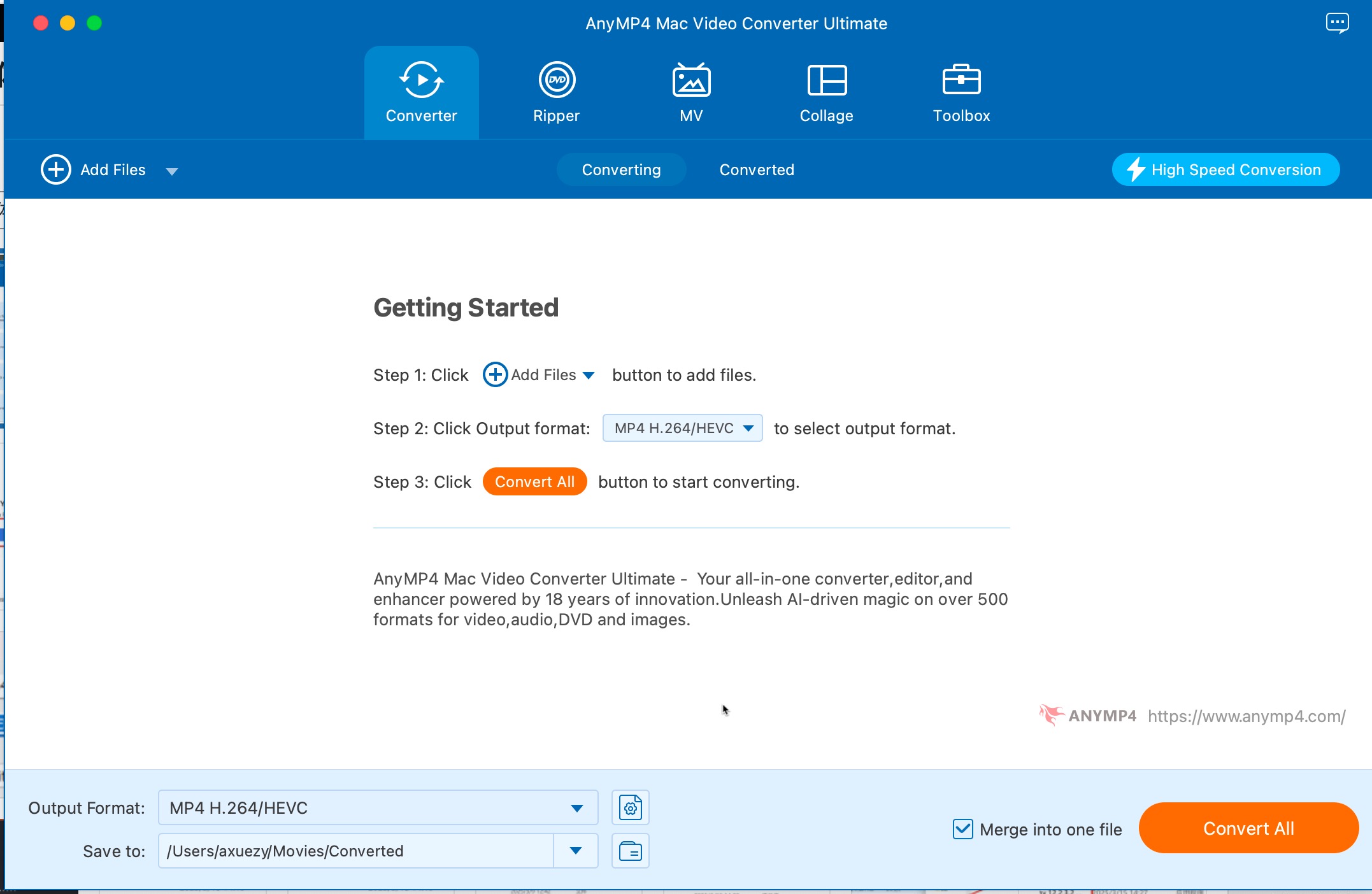Enable High Speed Conversion

pyautogui.click(x=1226, y=169)
